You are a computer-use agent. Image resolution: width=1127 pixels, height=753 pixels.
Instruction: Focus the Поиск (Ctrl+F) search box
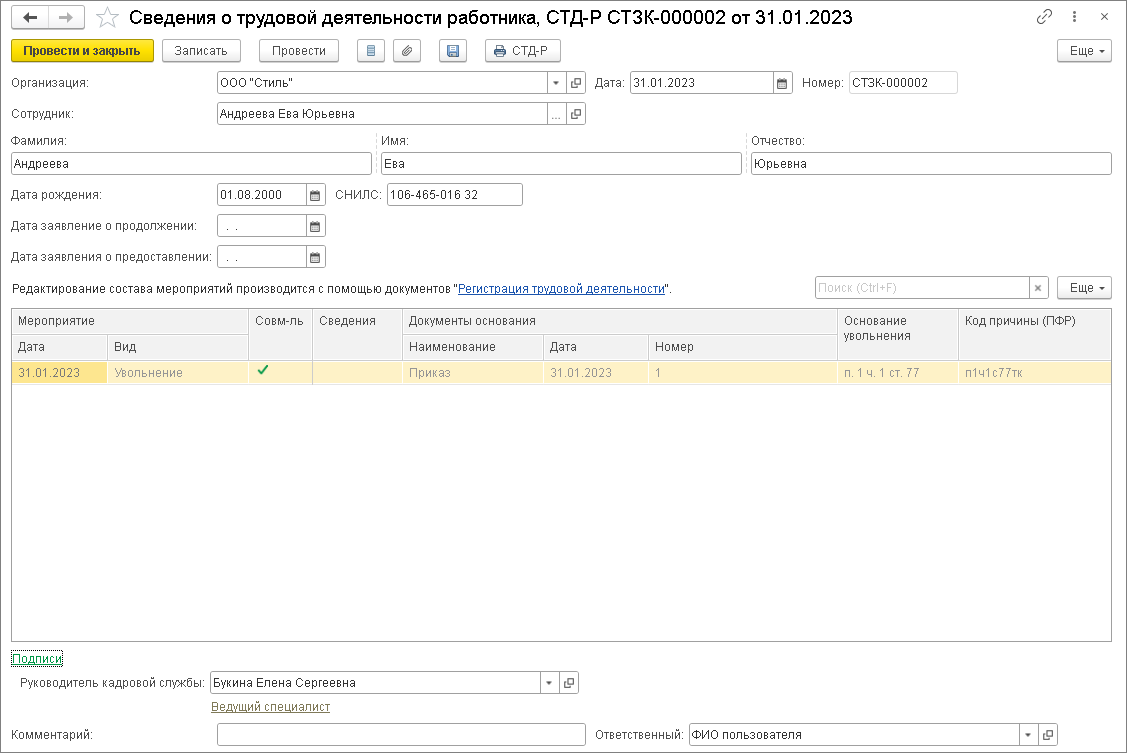tap(922, 287)
